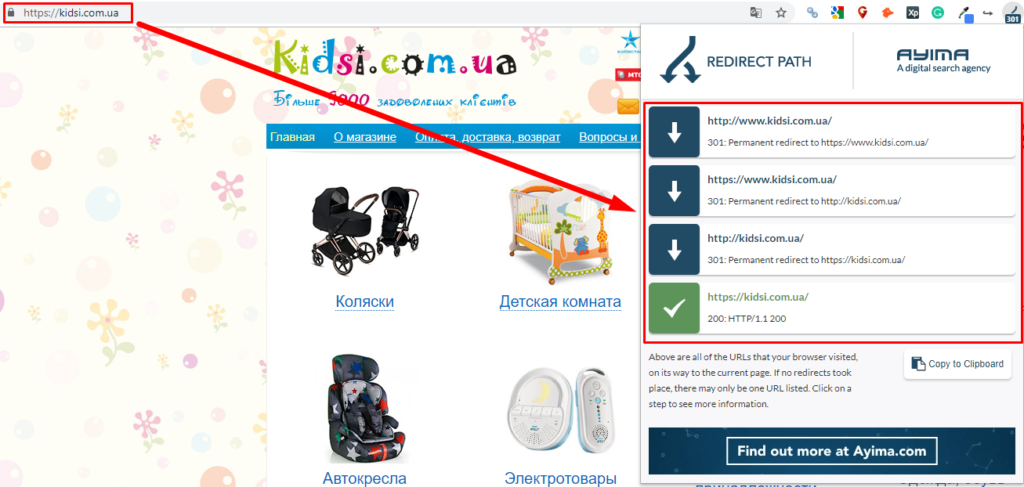Click the Google Translate icon in address bar

pyautogui.click(x=756, y=12)
